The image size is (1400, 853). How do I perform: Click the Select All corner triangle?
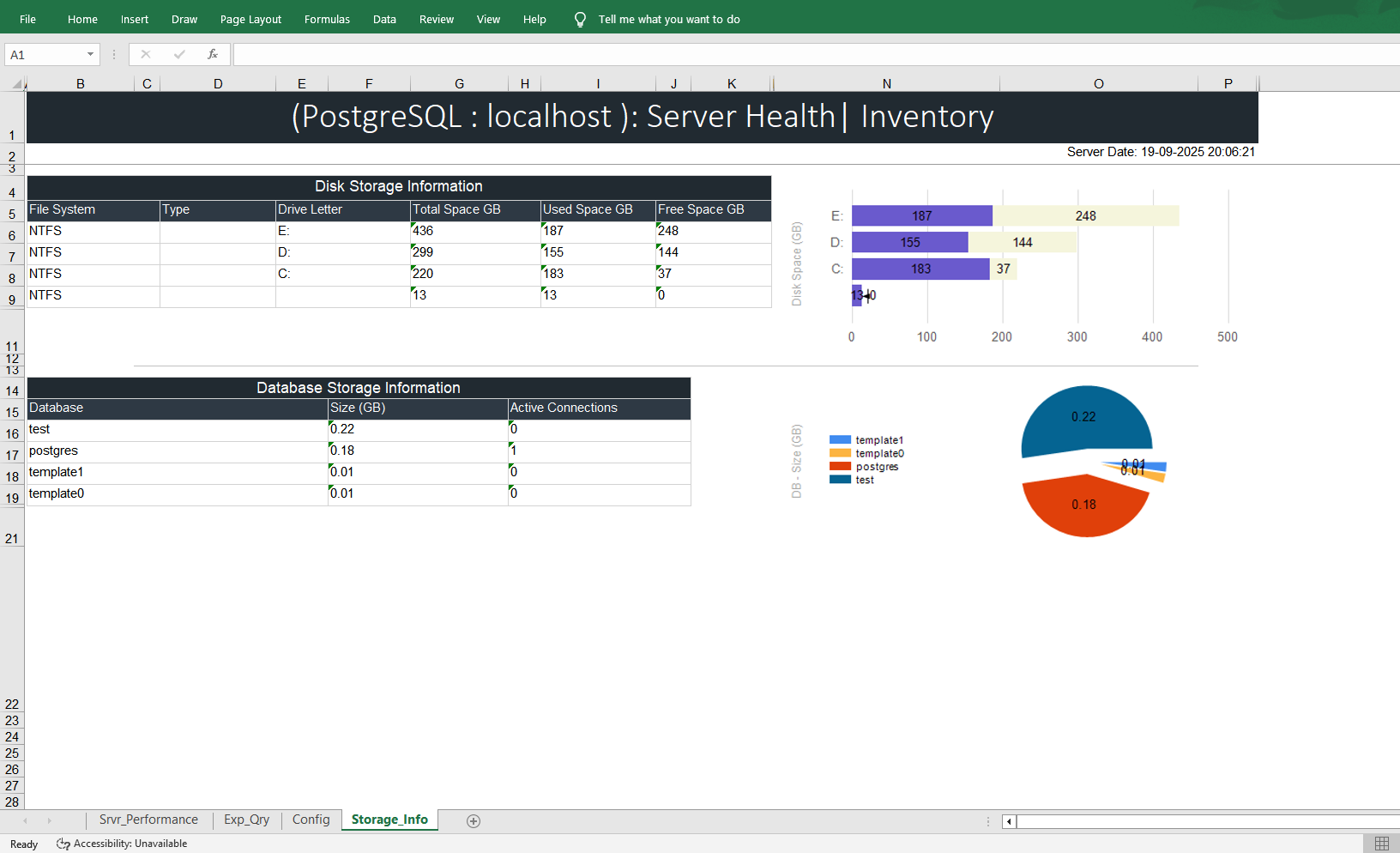coord(16,83)
